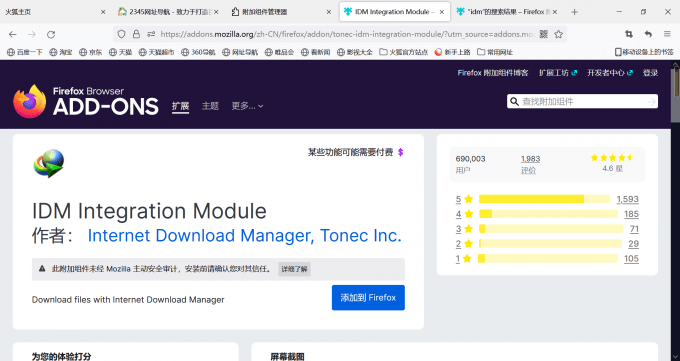Open the 扩展工坊 external link
Screen dimensions: 680x361
click(558, 73)
